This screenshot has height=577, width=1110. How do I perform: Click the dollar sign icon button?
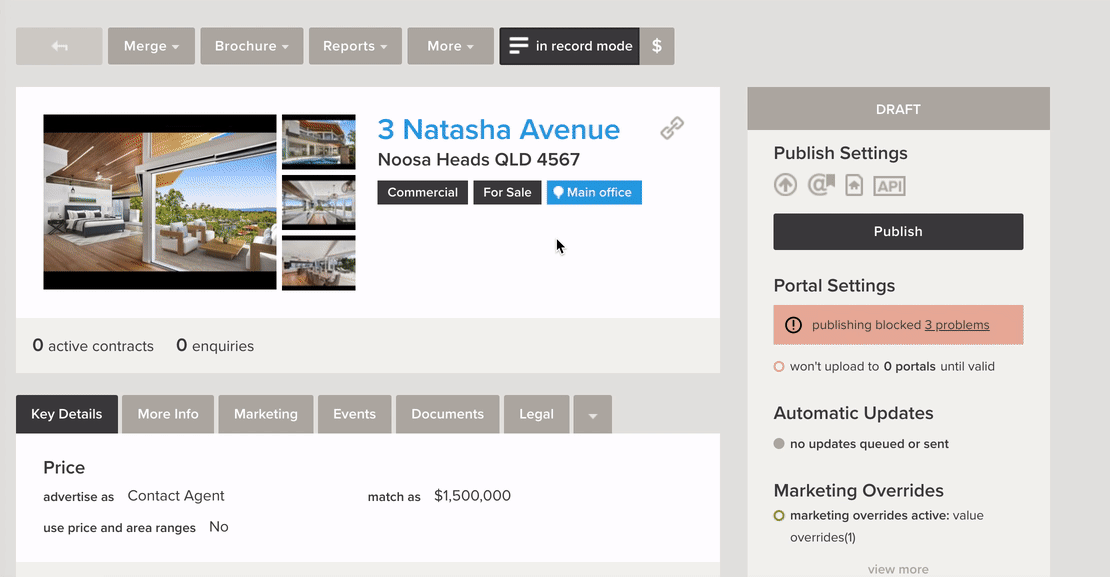(657, 46)
